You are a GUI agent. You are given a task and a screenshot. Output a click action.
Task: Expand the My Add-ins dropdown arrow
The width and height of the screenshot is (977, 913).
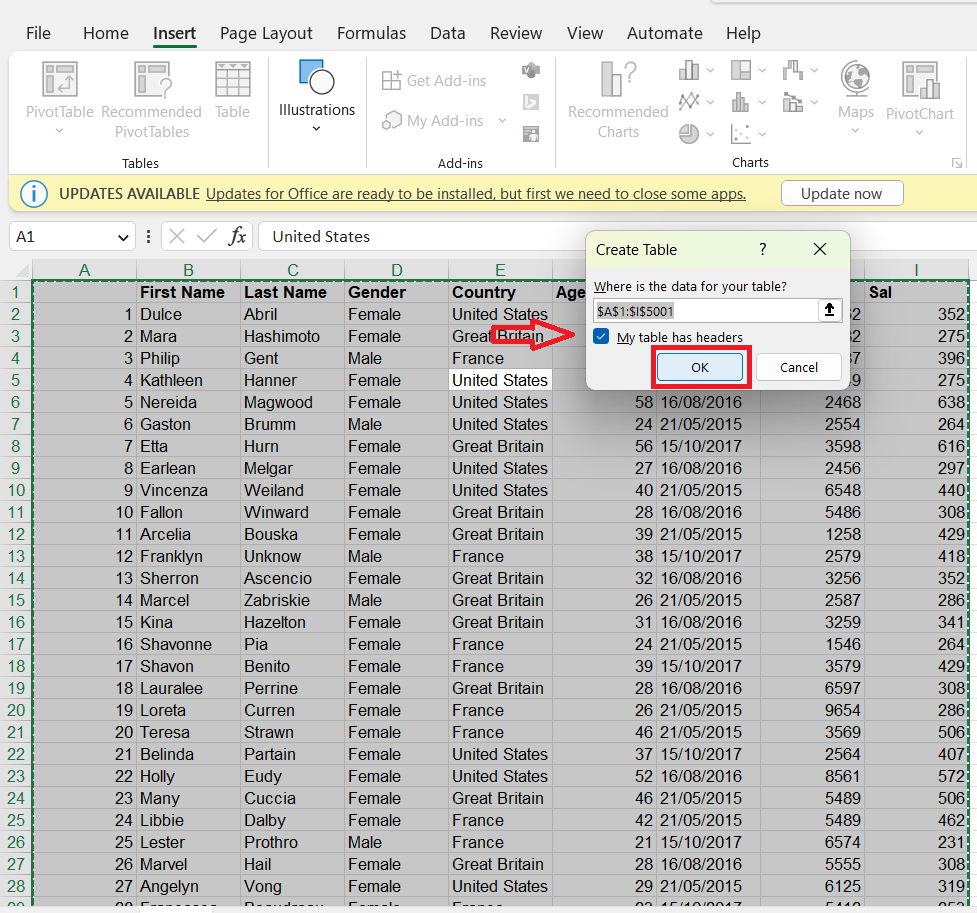tap(502, 120)
